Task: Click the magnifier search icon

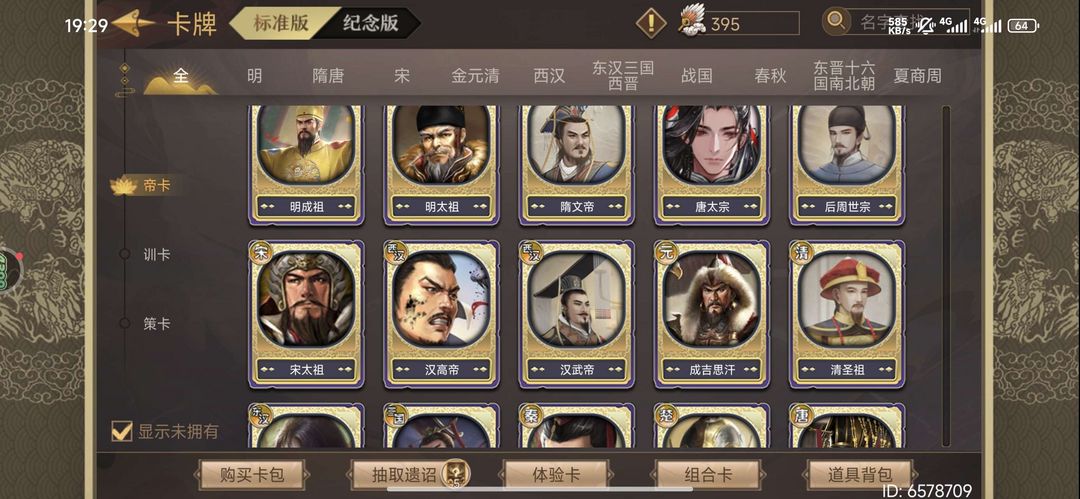Action: 836,21
